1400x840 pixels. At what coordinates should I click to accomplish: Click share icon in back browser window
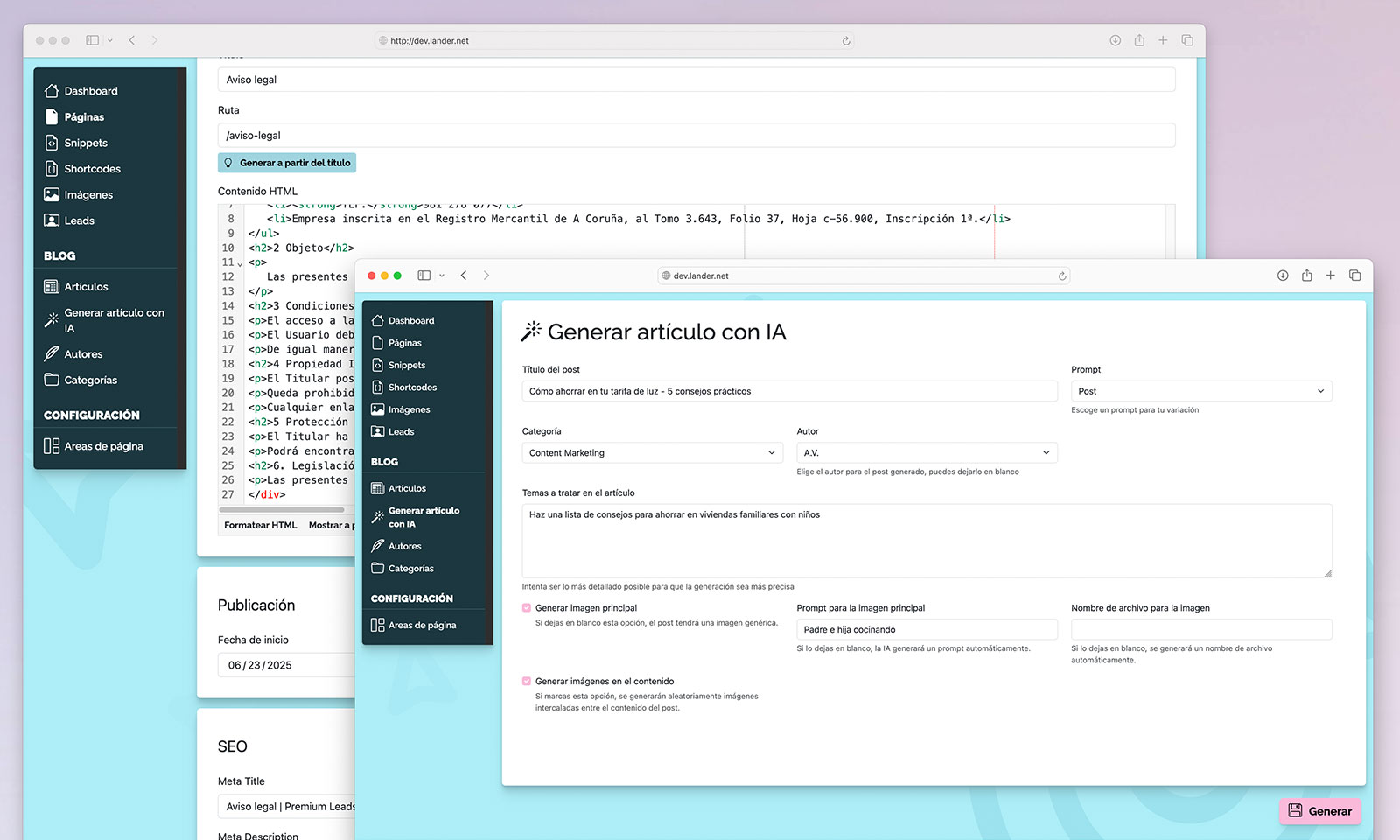[x=1139, y=39]
